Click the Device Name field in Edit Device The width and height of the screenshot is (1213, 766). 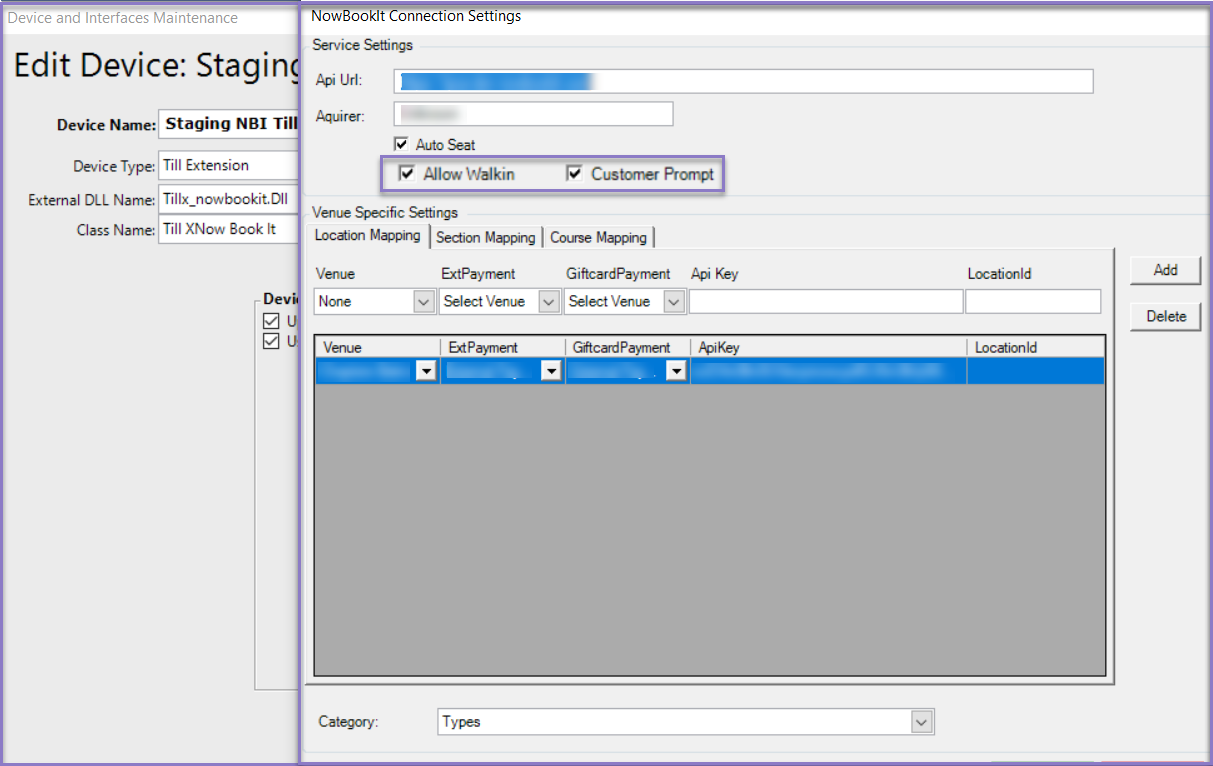(230, 124)
